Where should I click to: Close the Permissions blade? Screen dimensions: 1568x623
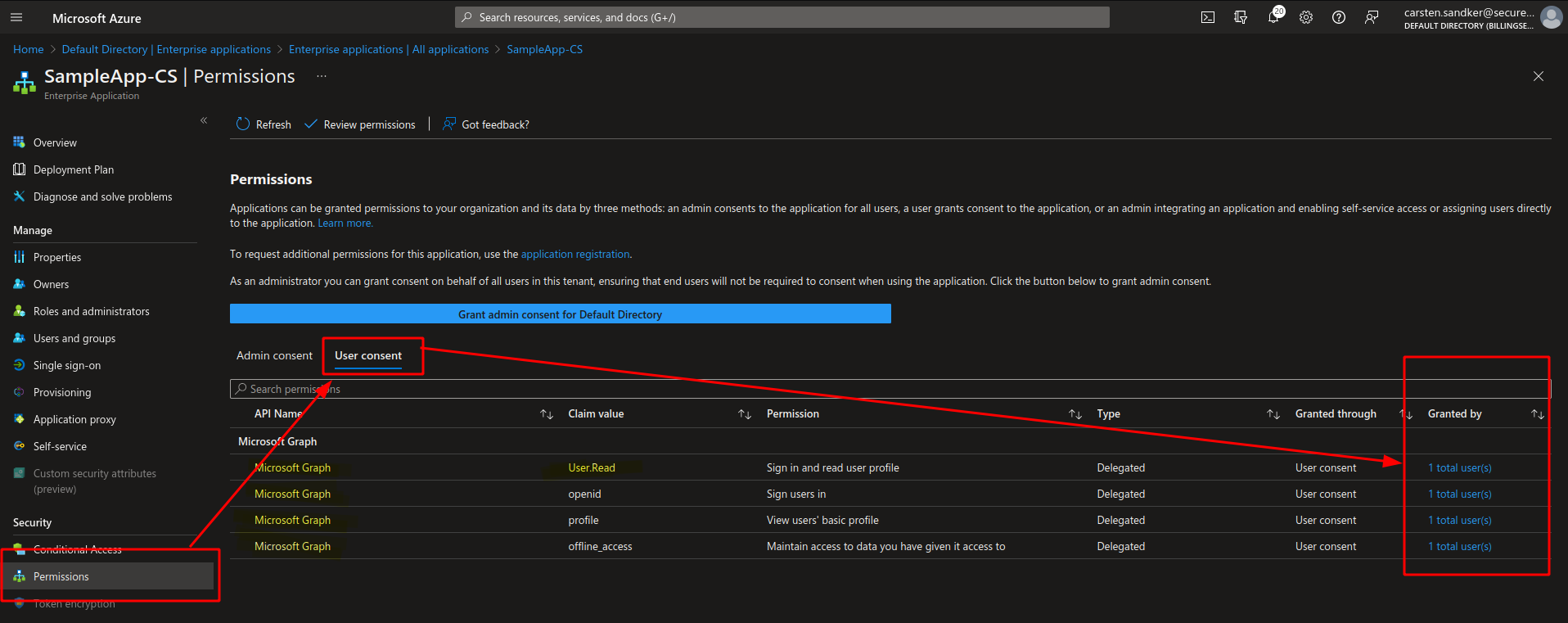(x=1539, y=76)
